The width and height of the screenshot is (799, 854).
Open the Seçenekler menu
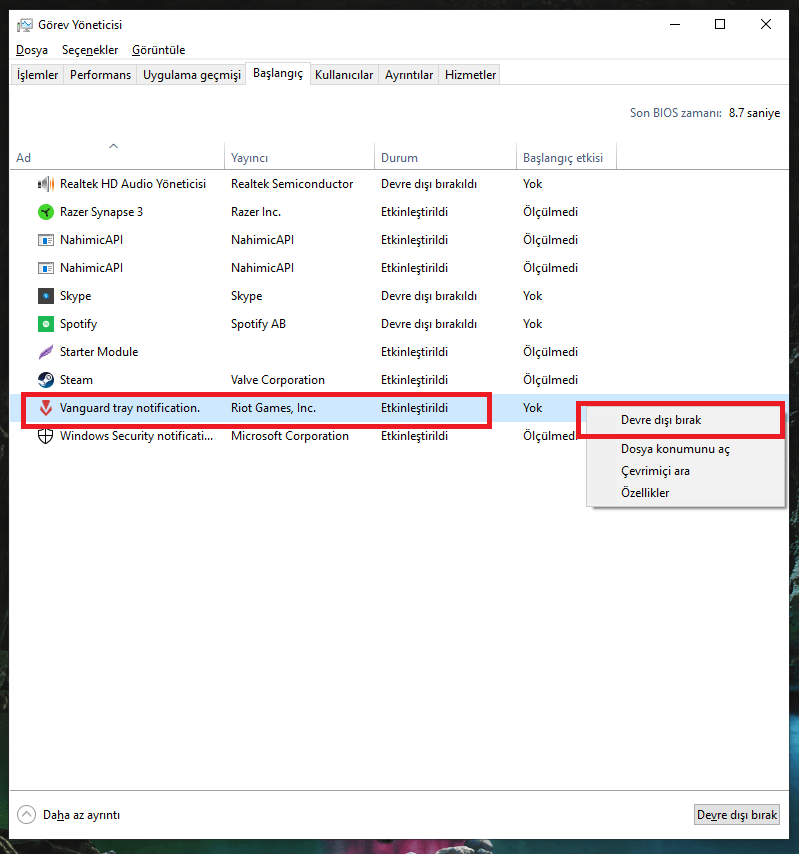coord(90,50)
